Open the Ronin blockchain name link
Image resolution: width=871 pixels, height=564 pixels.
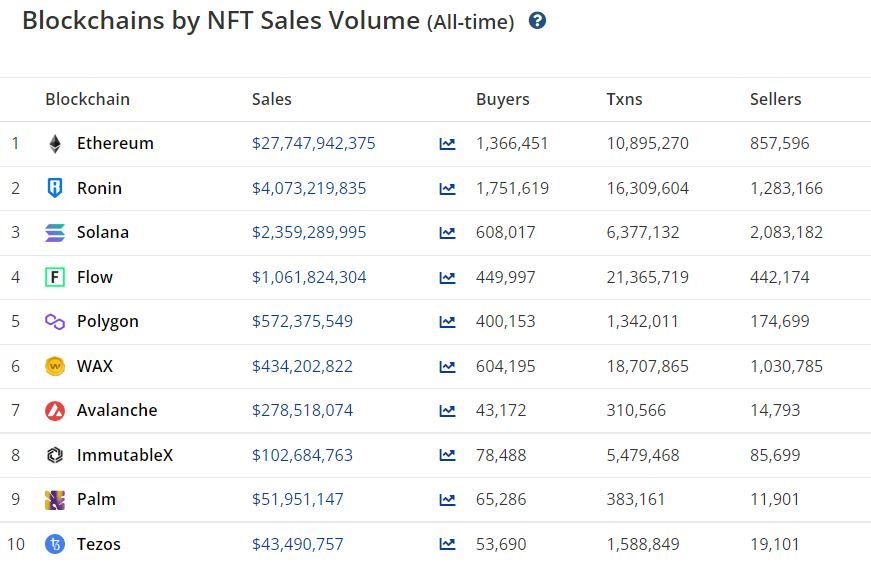coord(99,188)
